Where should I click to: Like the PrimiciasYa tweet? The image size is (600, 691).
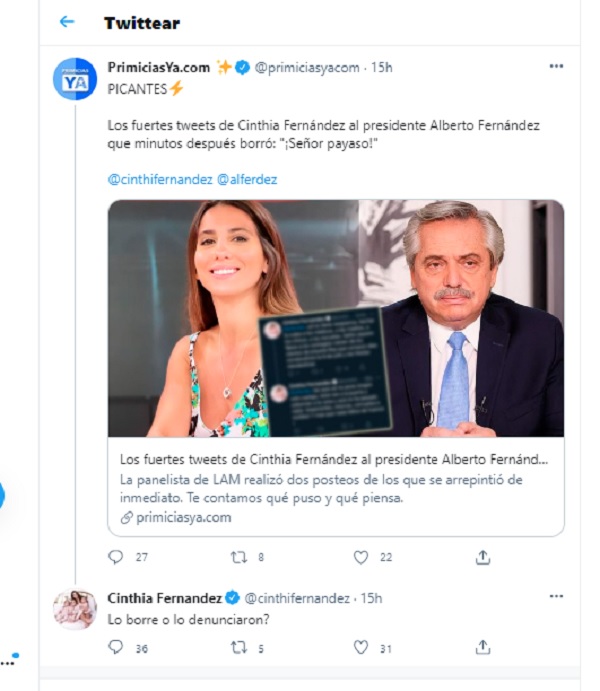pos(361,557)
